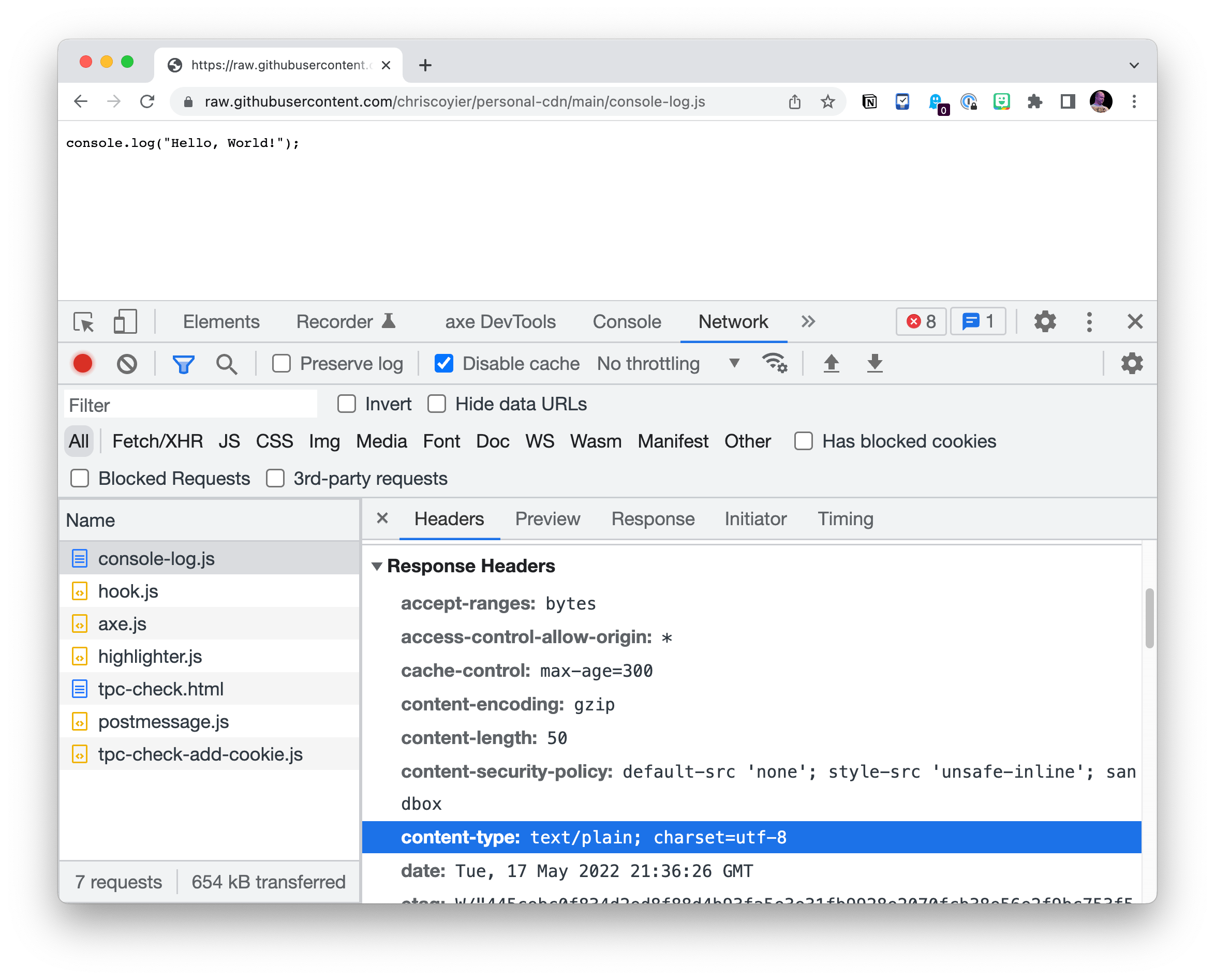Open network conditions wifi-gear icon
The height and width of the screenshot is (980, 1215).
(x=775, y=363)
